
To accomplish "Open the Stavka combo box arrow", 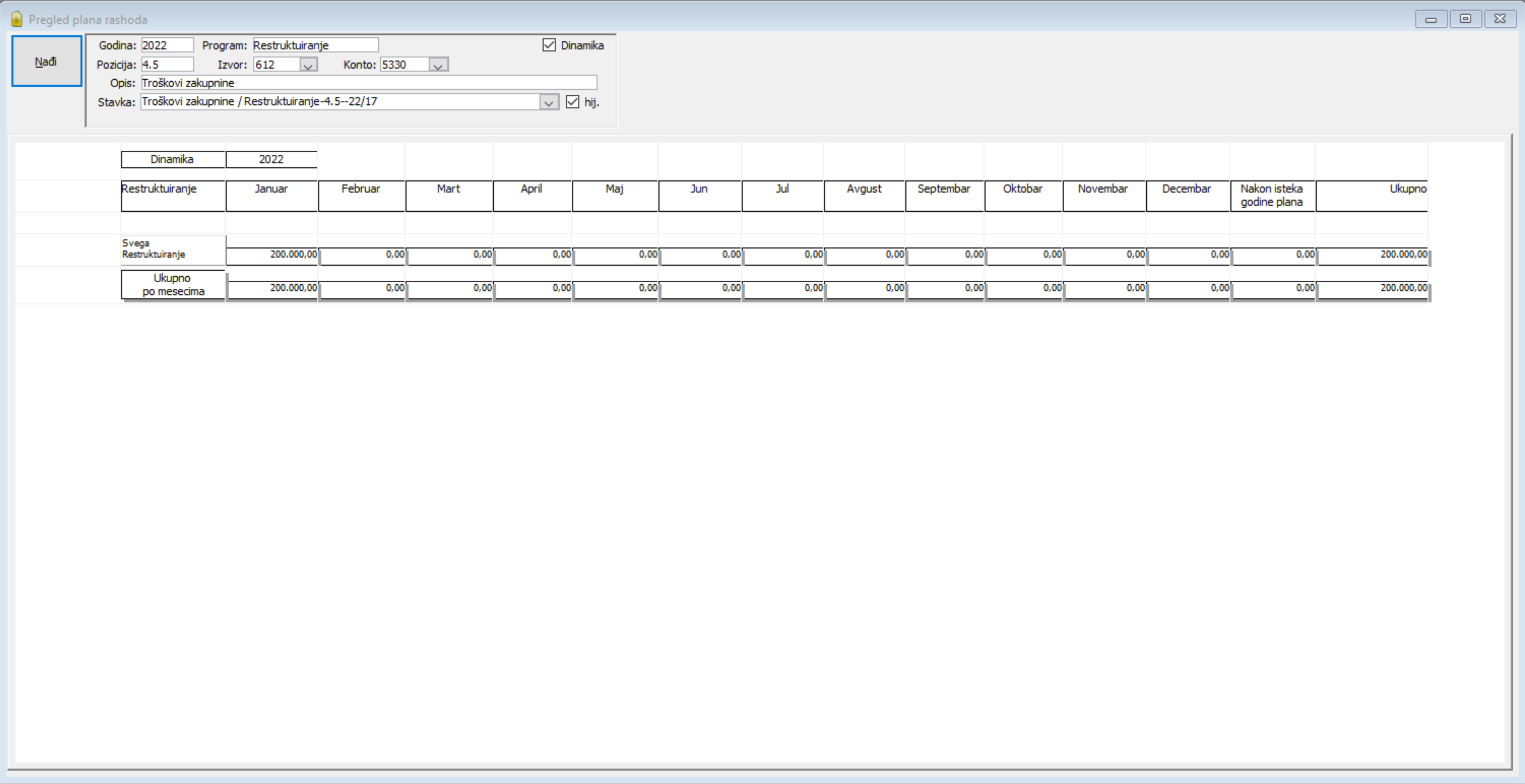I will click(x=549, y=102).
